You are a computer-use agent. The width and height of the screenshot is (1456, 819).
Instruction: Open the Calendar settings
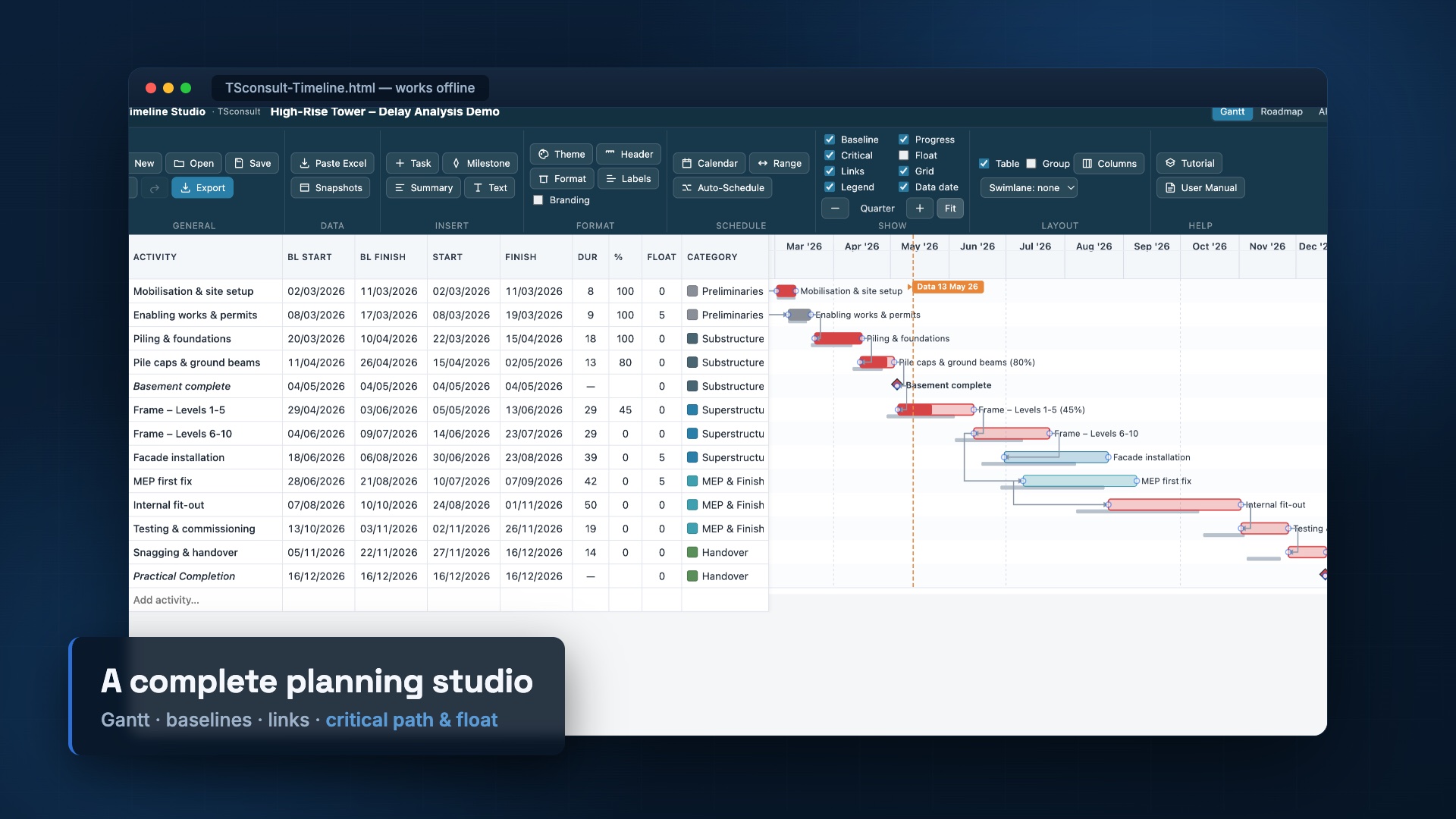tap(709, 163)
